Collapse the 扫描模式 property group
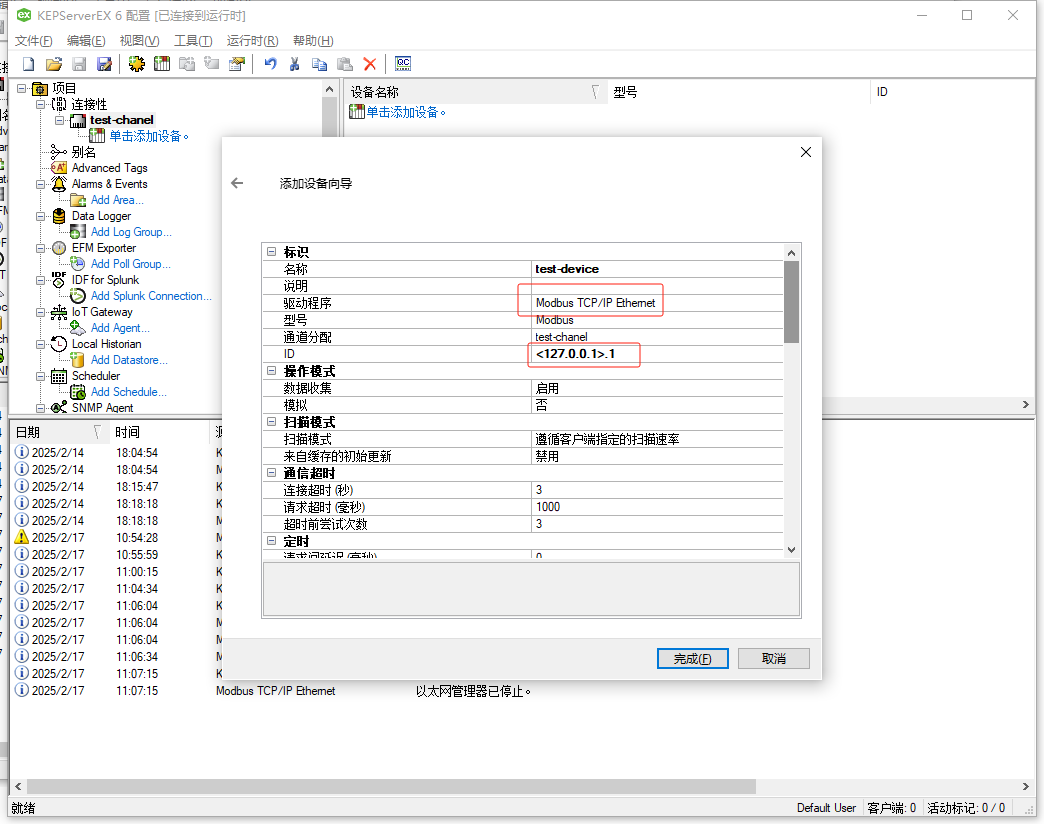Screen dimensions: 1044x824 coord(271,421)
